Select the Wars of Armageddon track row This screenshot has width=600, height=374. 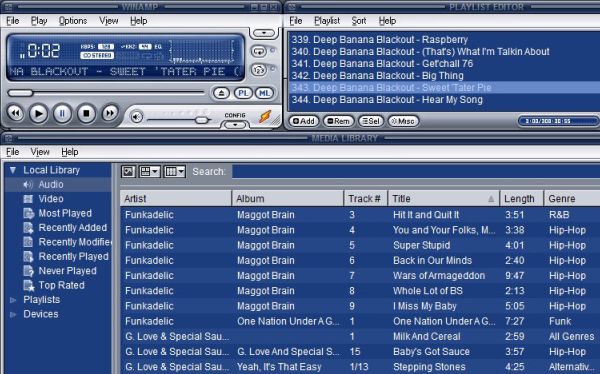tap(360, 276)
